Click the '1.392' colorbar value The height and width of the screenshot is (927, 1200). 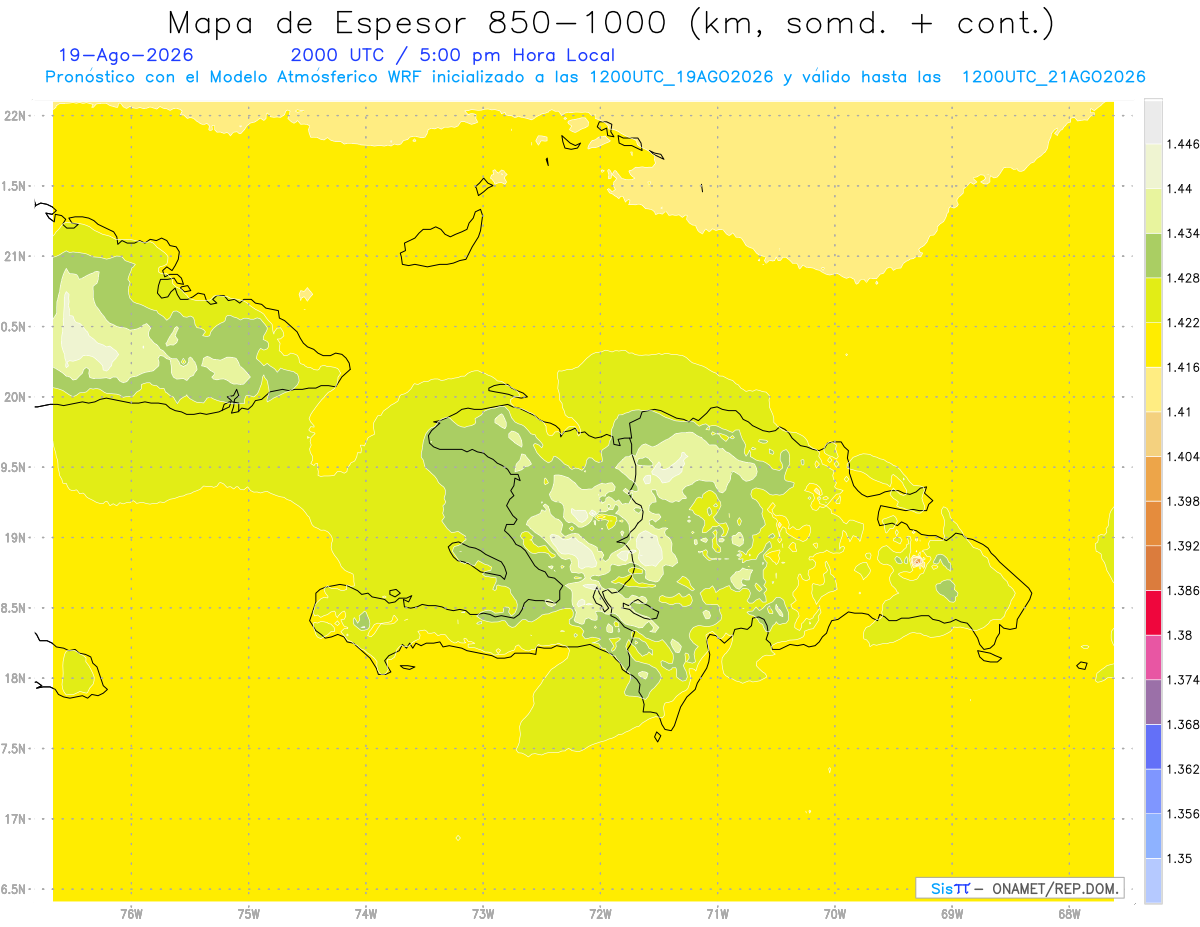(x=1182, y=545)
